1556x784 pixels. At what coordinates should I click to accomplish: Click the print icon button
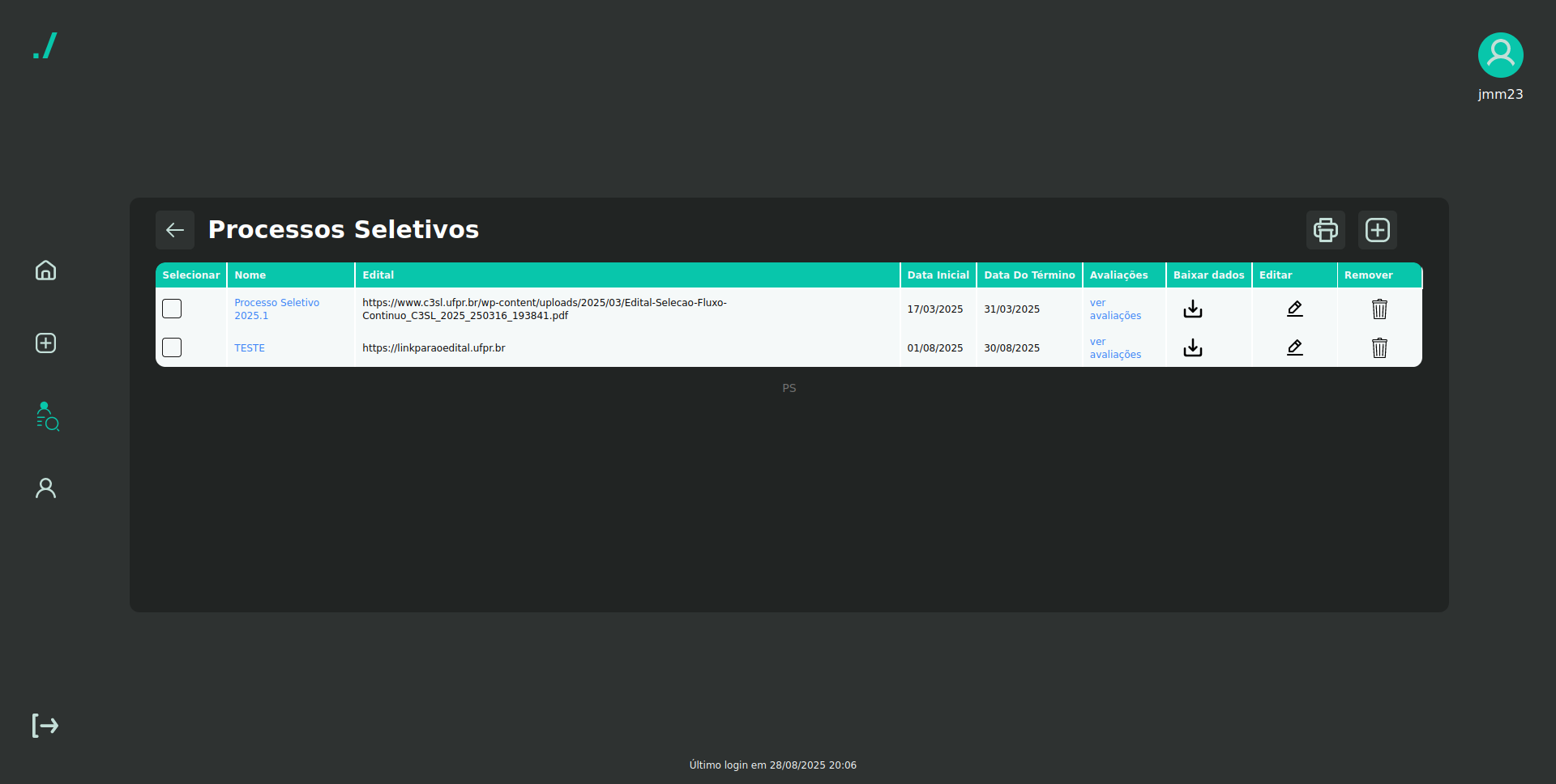pyautogui.click(x=1326, y=230)
